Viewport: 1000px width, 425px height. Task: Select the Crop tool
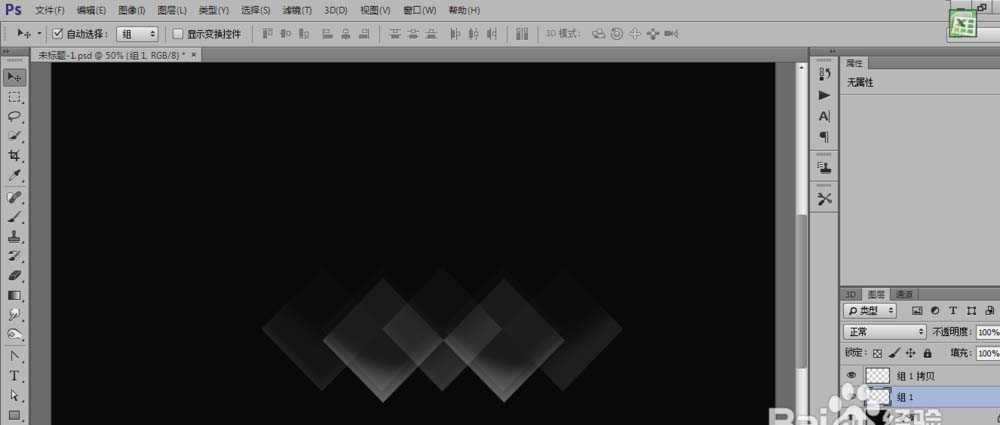15,156
